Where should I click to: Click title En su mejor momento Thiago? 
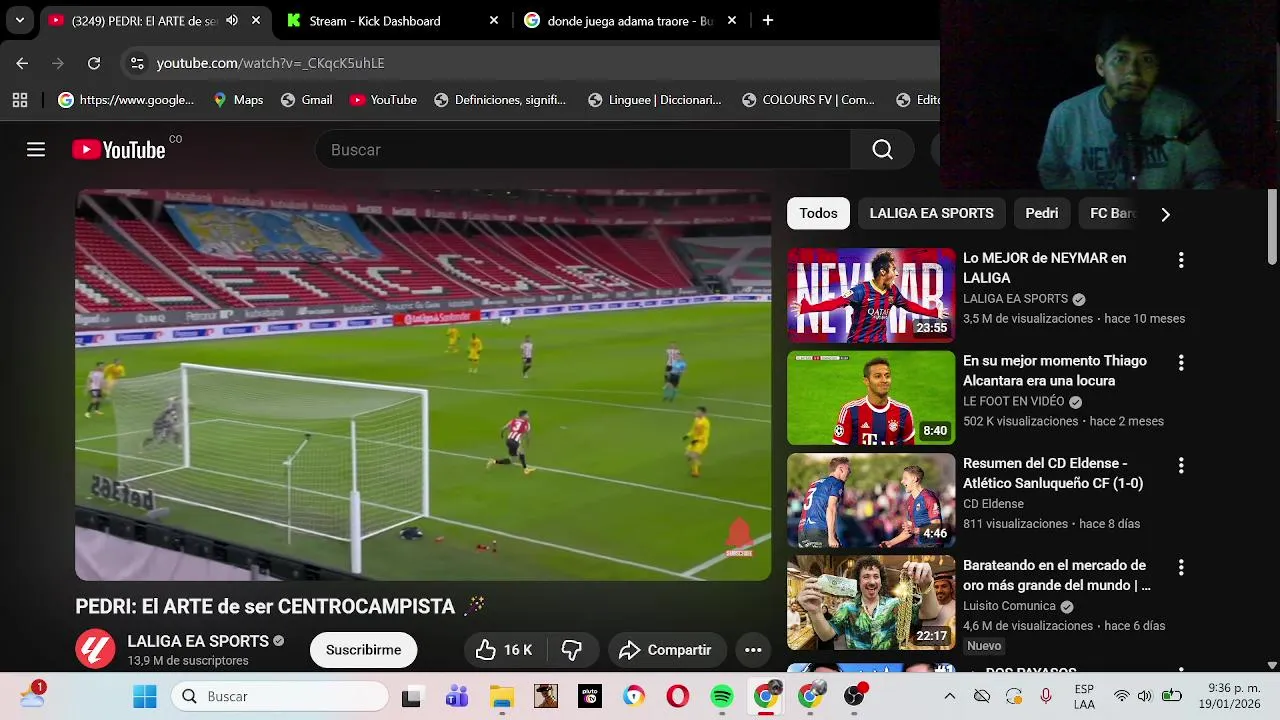[x=1054, y=371]
